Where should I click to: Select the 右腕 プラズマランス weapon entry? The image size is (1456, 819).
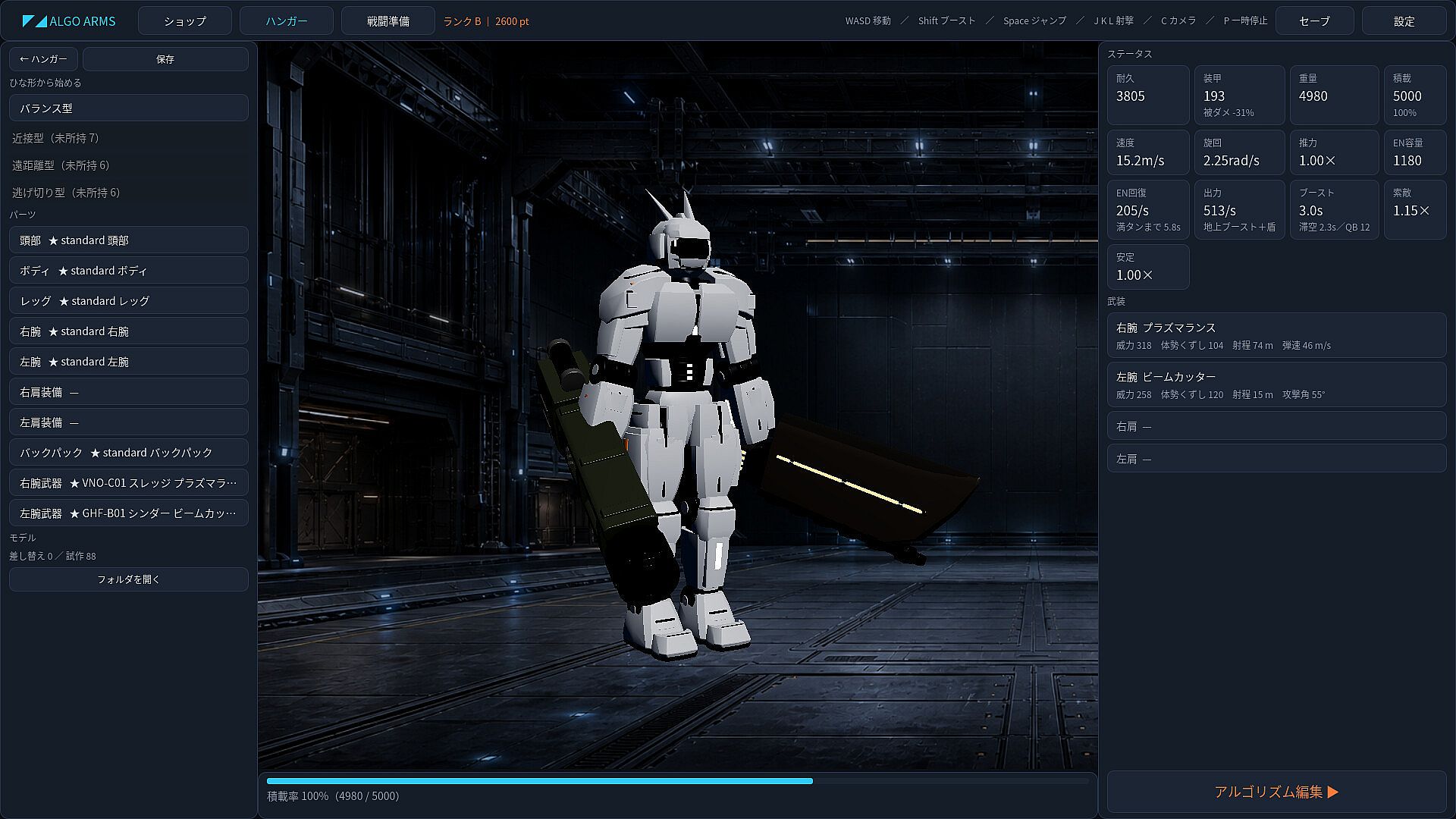coord(1277,335)
